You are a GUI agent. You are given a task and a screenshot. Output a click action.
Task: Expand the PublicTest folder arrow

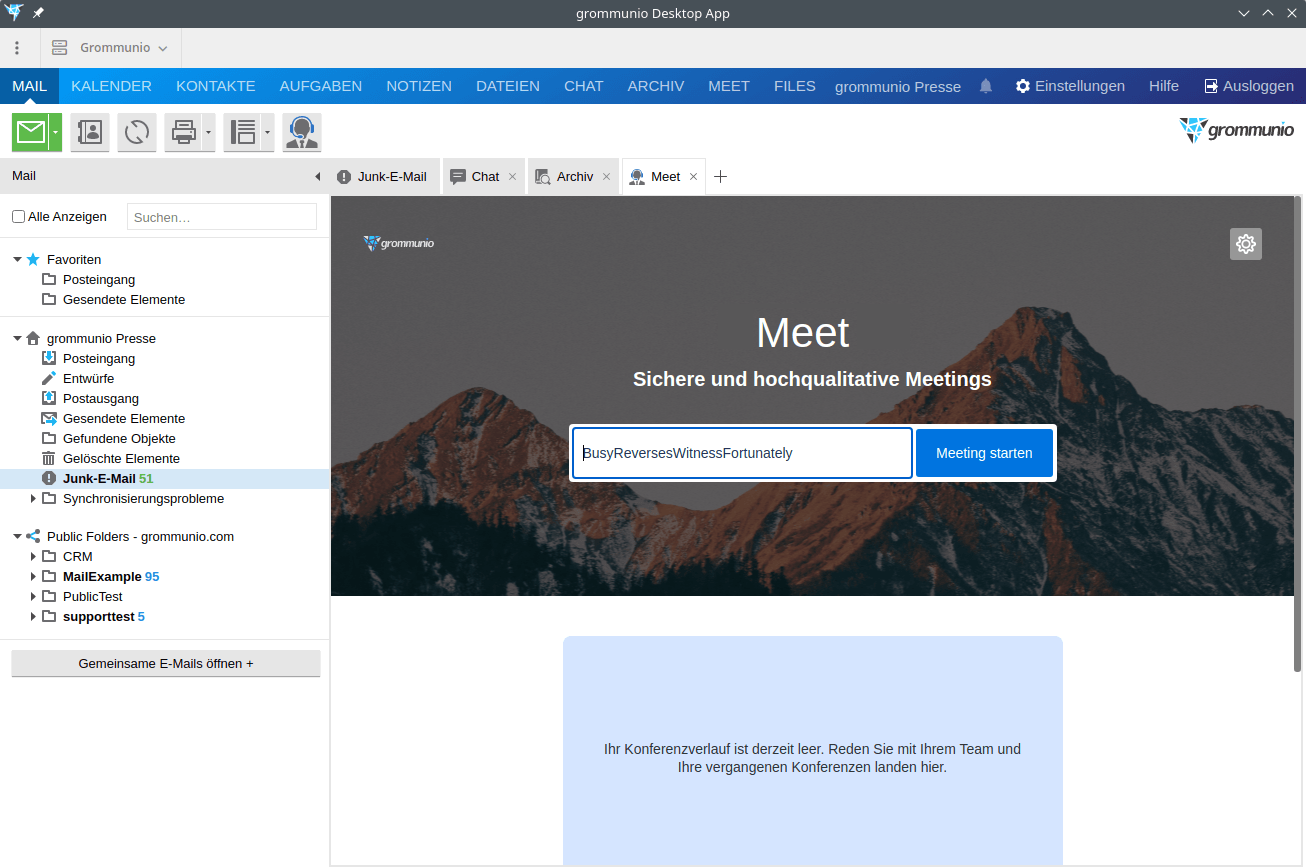pos(33,596)
